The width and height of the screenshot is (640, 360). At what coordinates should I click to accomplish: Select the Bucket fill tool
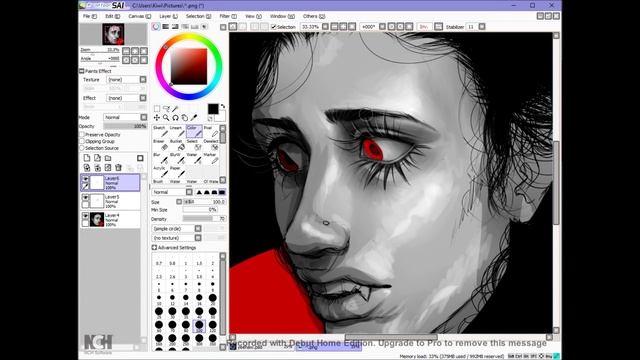tap(176, 145)
